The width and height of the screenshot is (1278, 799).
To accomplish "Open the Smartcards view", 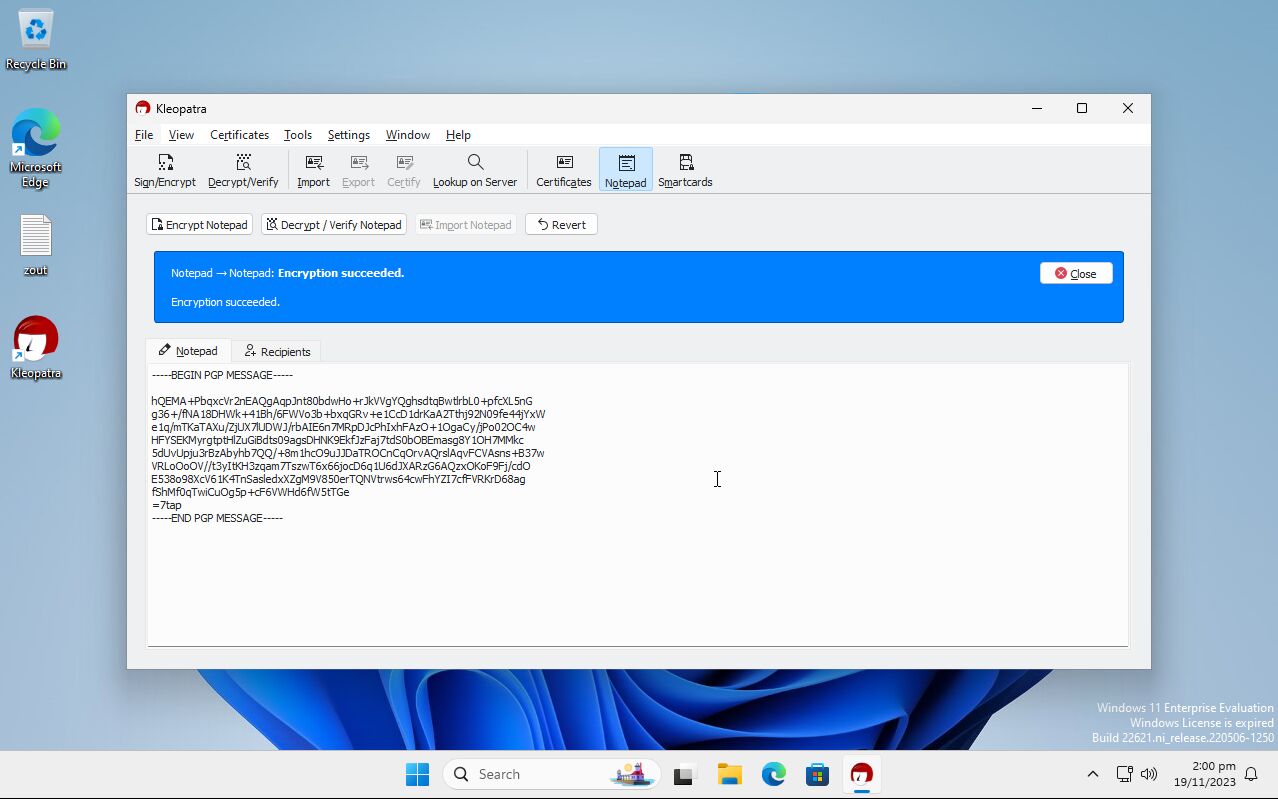I will pos(685,170).
